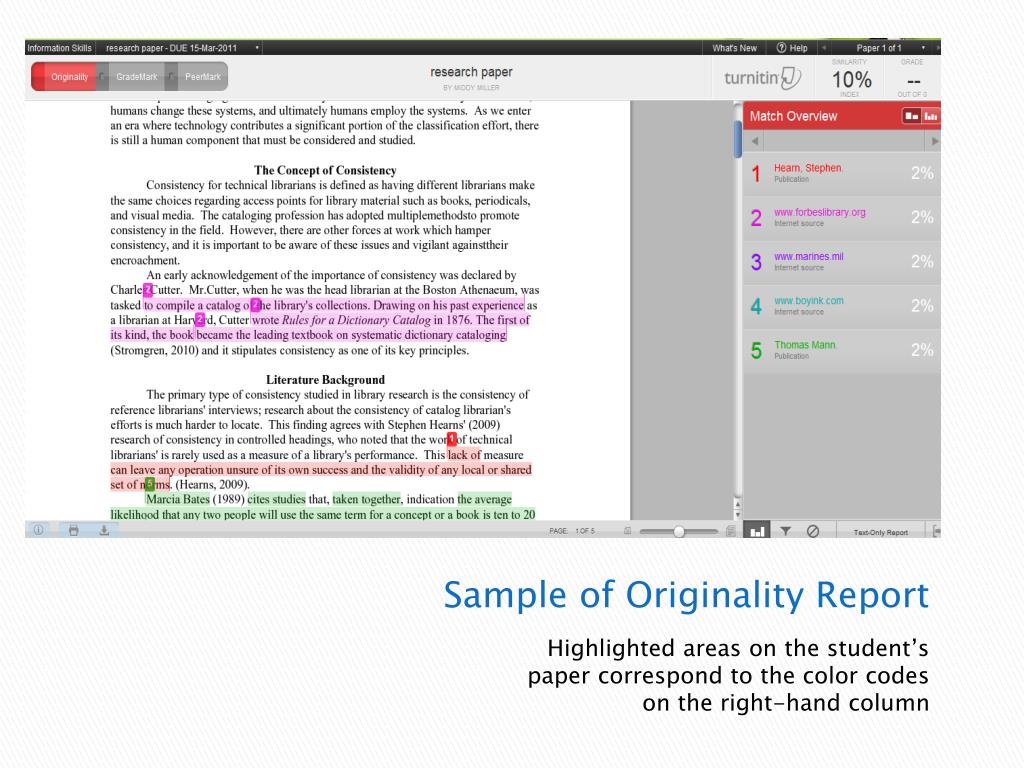
Task: Click the large zoom-in page icon
Action: (x=731, y=531)
